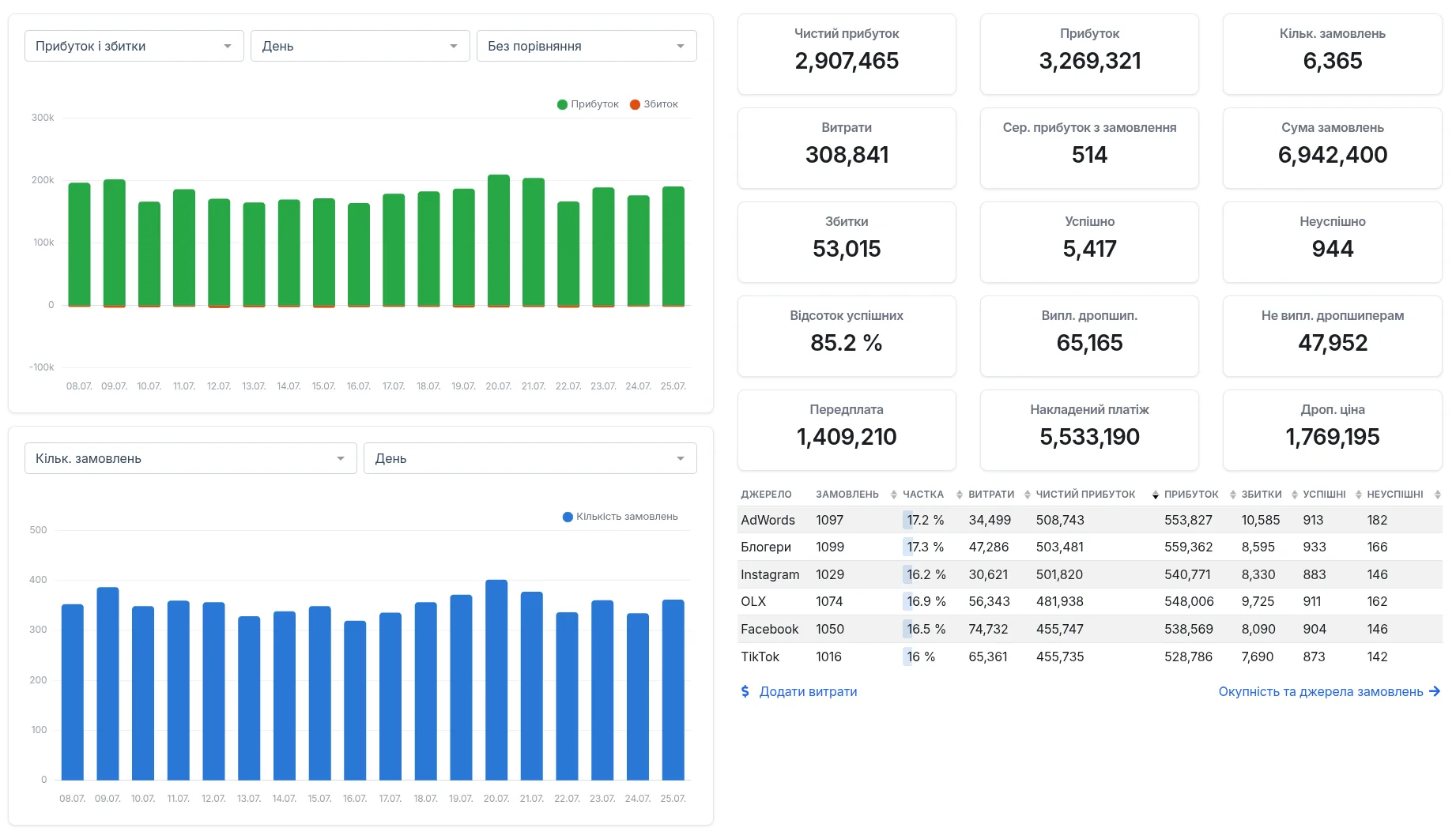1456x839 pixels.
Task: Select the Передплата 1,409,210 card
Action: (847, 430)
